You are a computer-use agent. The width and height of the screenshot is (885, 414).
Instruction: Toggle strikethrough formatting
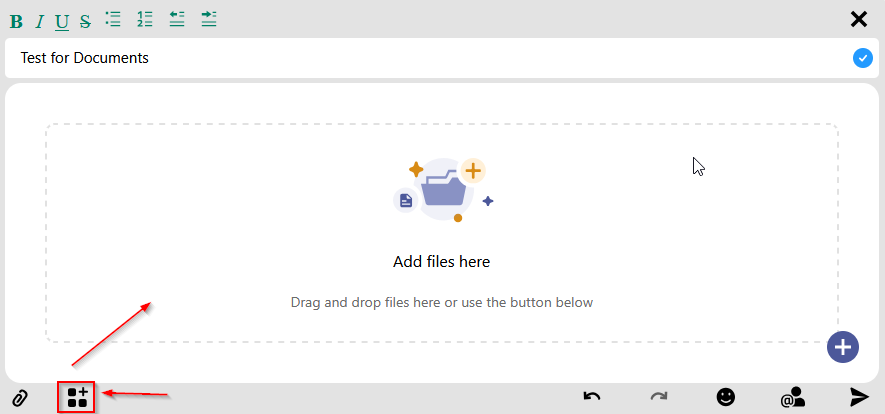coord(85,21)
